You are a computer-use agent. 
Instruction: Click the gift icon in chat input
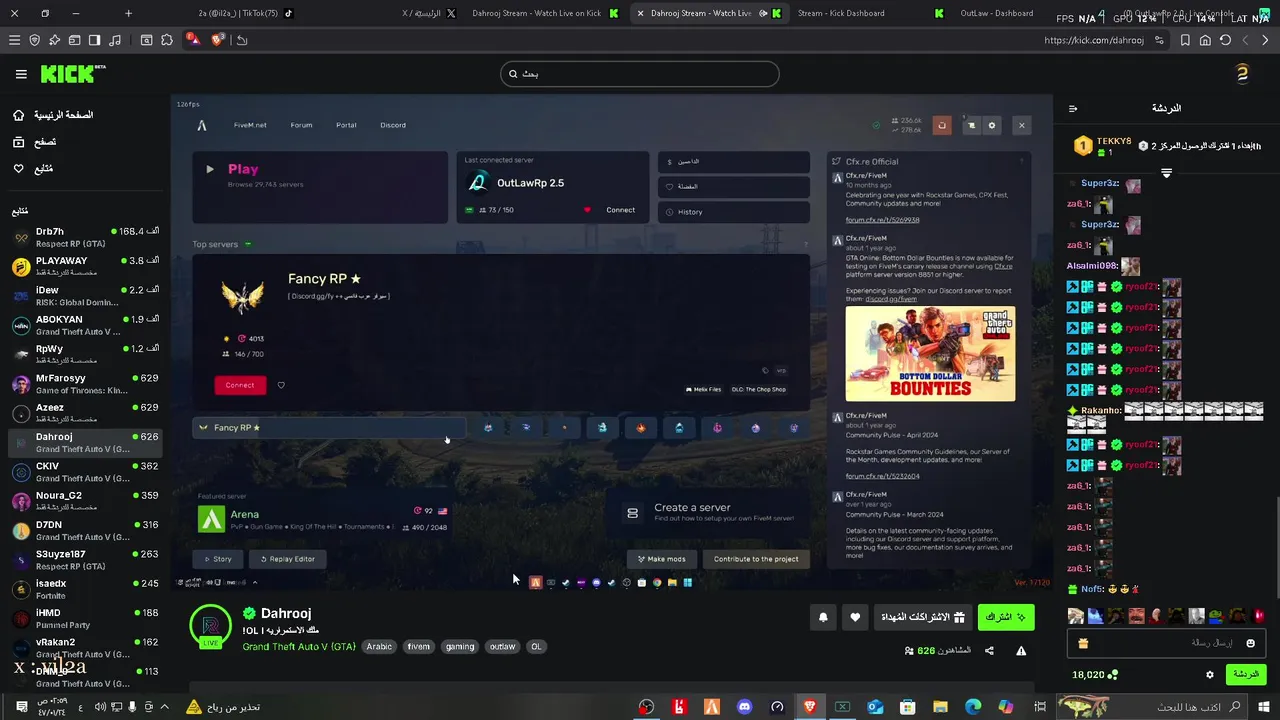1081,643
